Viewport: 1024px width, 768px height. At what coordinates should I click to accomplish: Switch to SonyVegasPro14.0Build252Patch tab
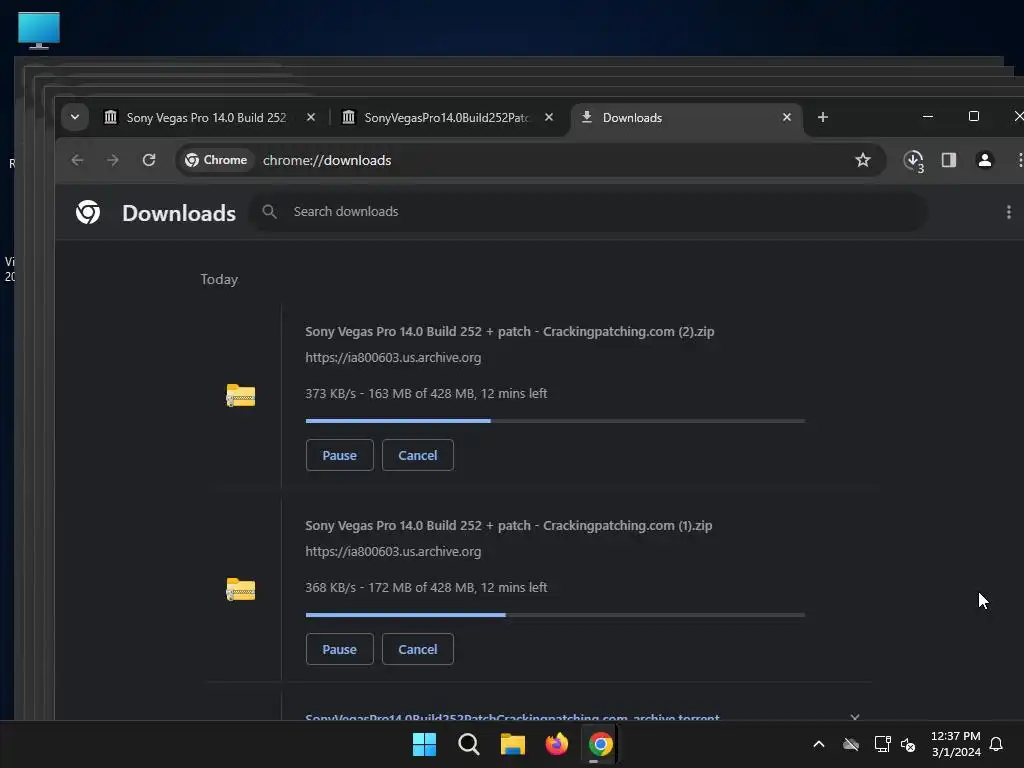pyautogui.click(x=449, y=118)
